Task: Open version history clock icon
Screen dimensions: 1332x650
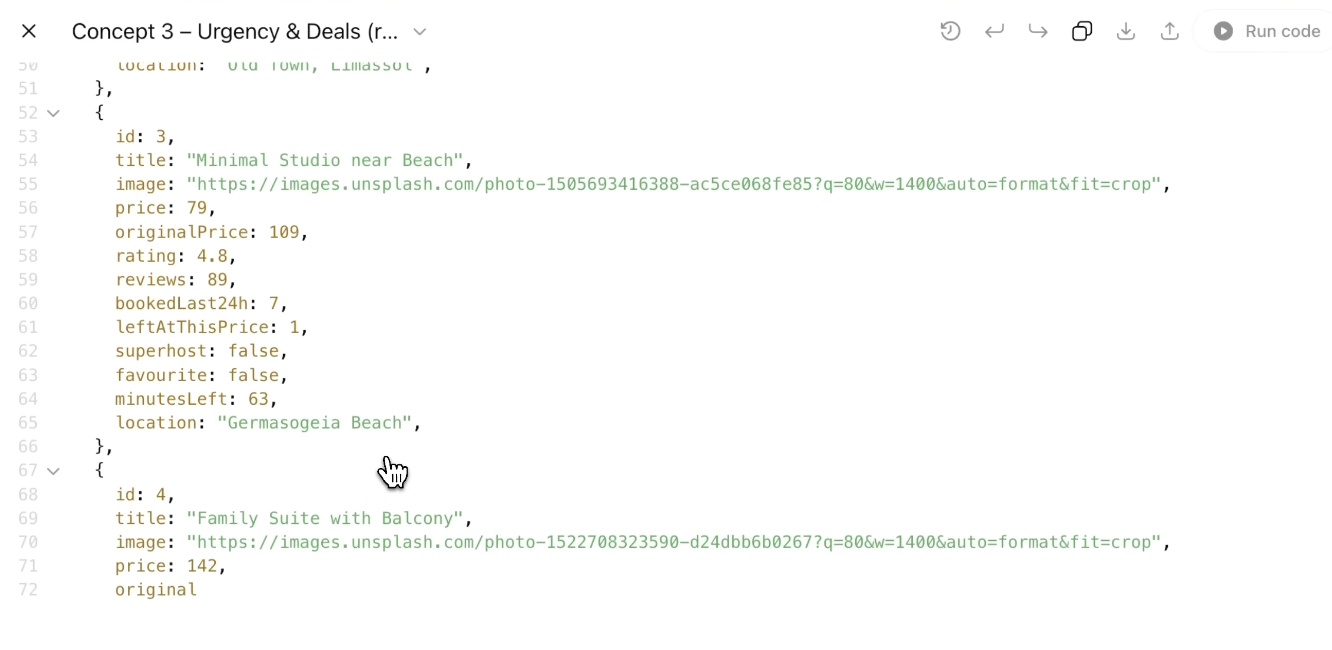Action: [x=950, y=31]
